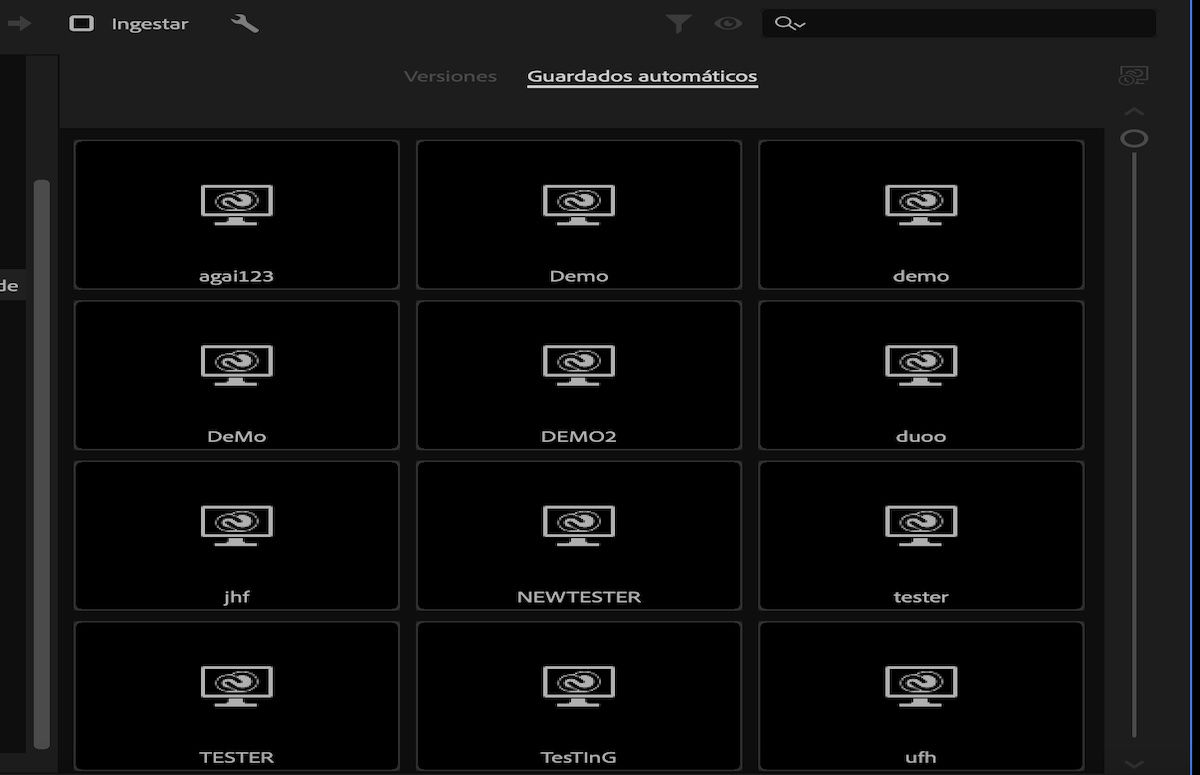This screenshot has height=775, width=1200.
Task: Open the search options dropdown chevron
Action: tap(800, 26)
